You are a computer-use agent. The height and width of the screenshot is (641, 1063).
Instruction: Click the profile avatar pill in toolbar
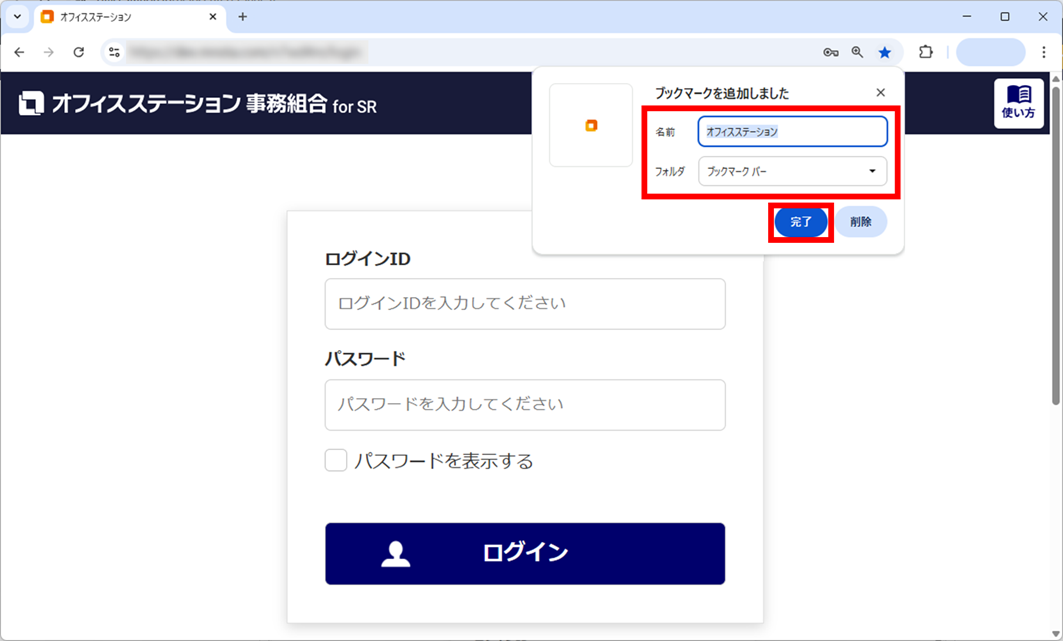(x=990, y=52)
